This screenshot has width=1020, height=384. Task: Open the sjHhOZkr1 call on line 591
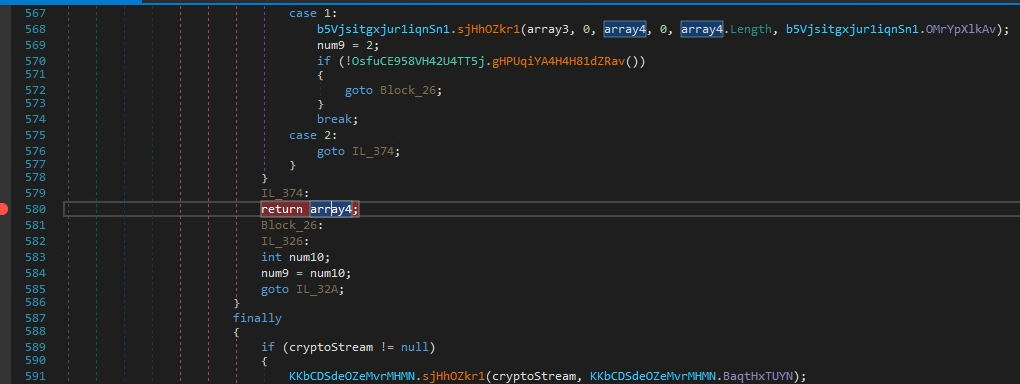[x=453, y=376]
